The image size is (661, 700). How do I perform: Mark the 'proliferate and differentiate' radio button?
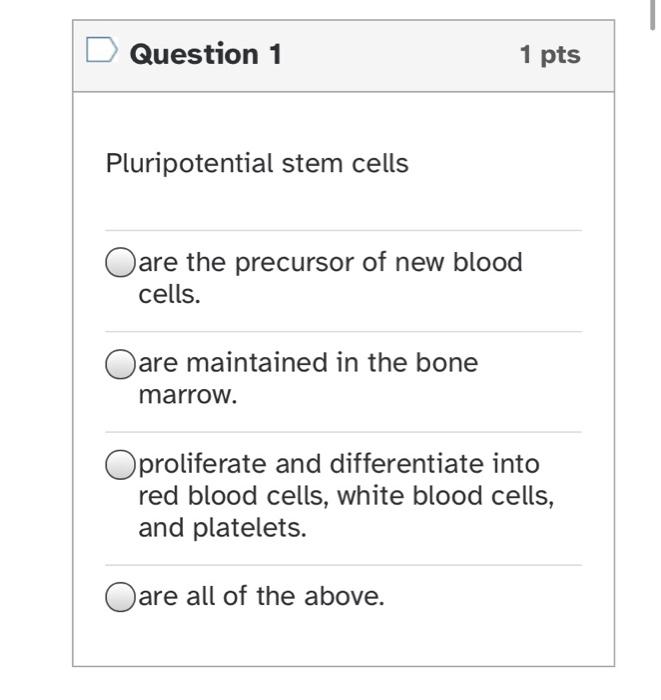coord(120,464)
